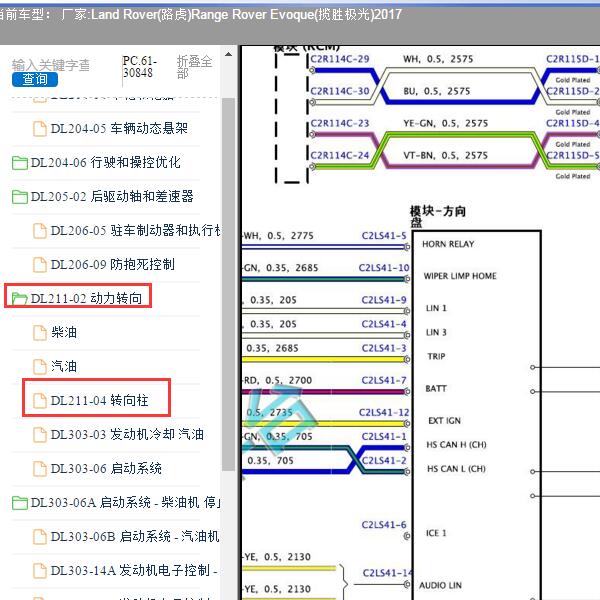Click connector label C2LS41-3

coord(384,348)
